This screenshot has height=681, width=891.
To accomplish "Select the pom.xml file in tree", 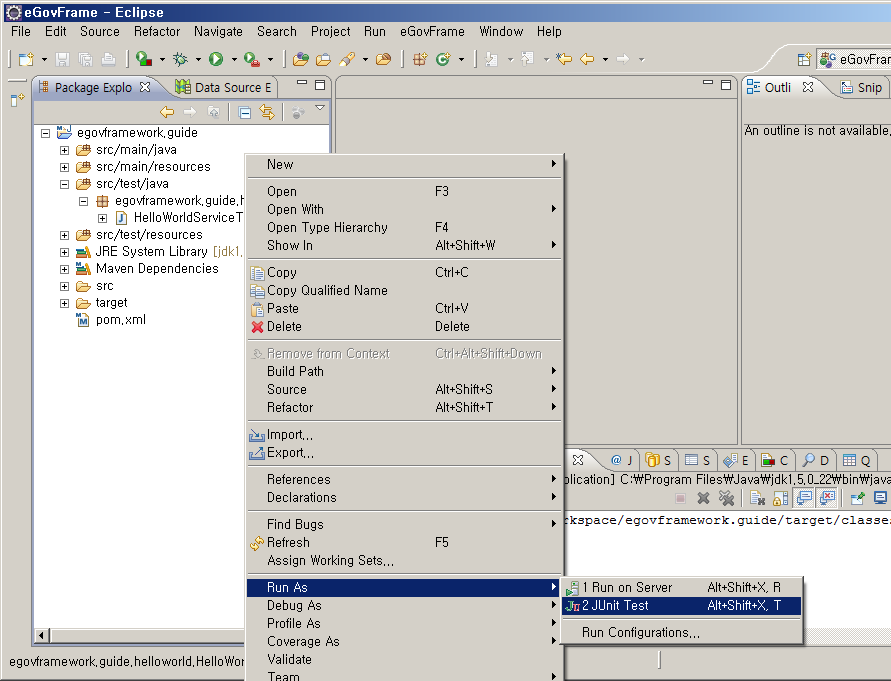I will (120, 320).
